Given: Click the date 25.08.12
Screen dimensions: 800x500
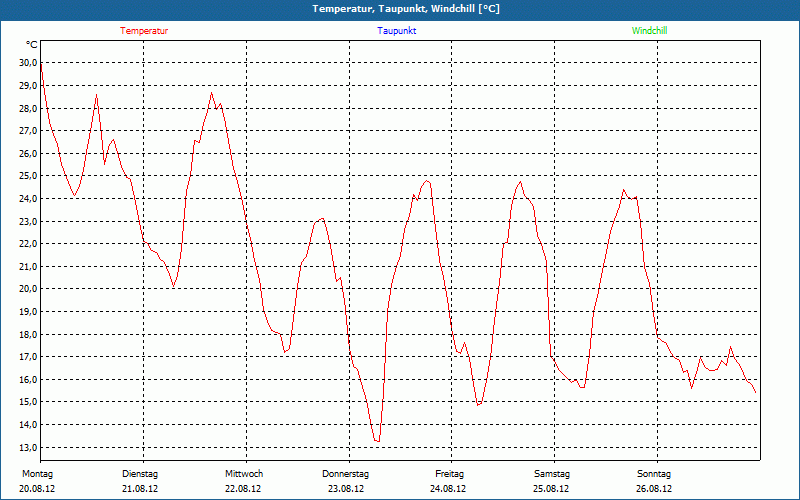Looking at the screenshot, I should click(x=551, y=489).
